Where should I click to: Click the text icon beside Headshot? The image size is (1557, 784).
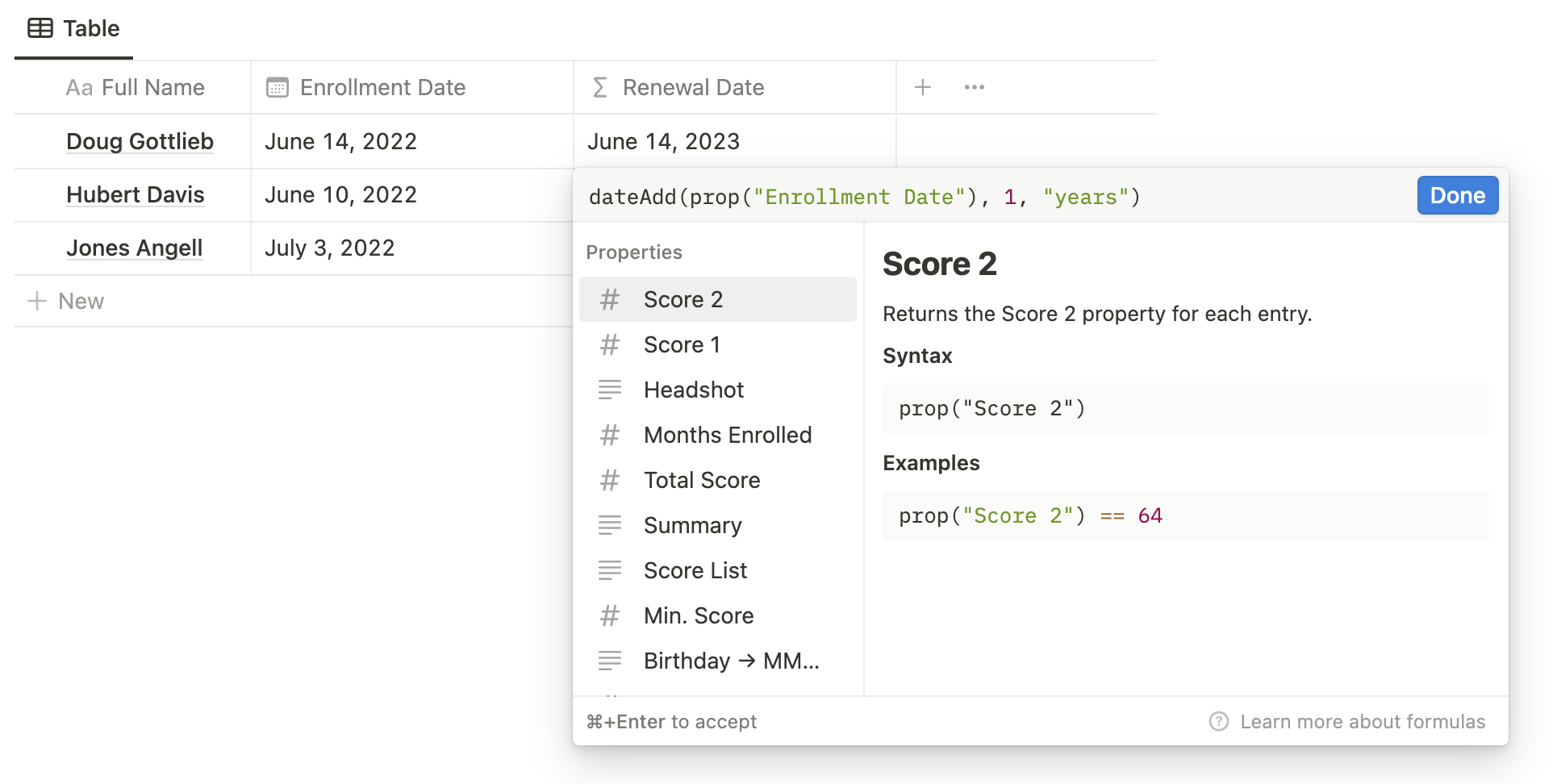pyautogui.click(x=611, y=389)
